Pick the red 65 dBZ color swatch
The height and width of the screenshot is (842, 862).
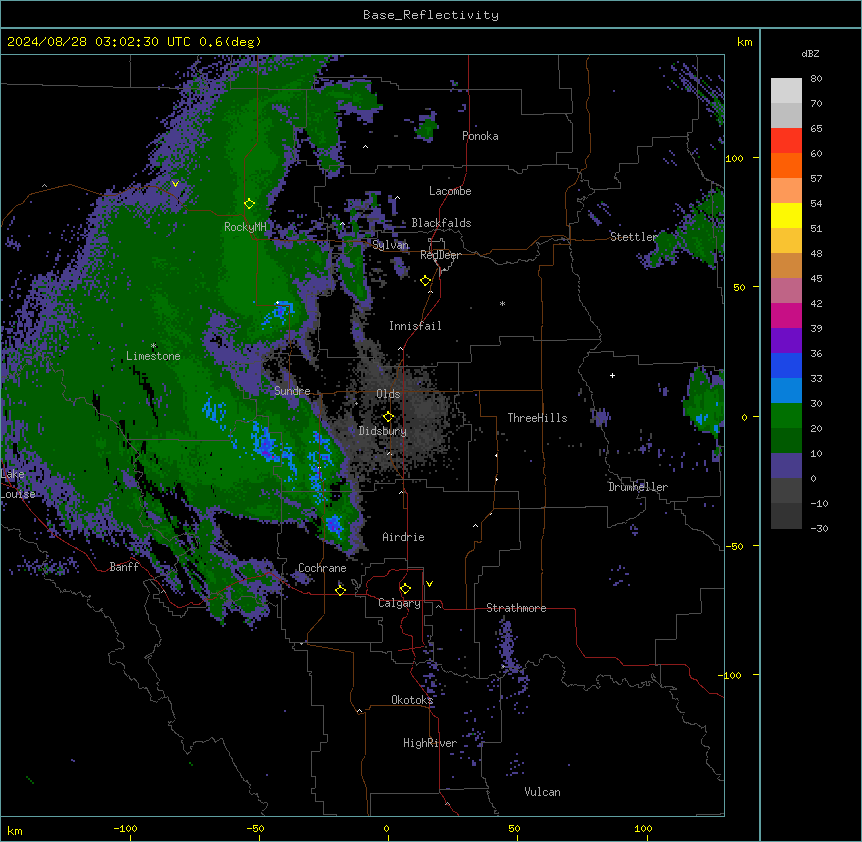pyautogui.click(x=786, y=141)
